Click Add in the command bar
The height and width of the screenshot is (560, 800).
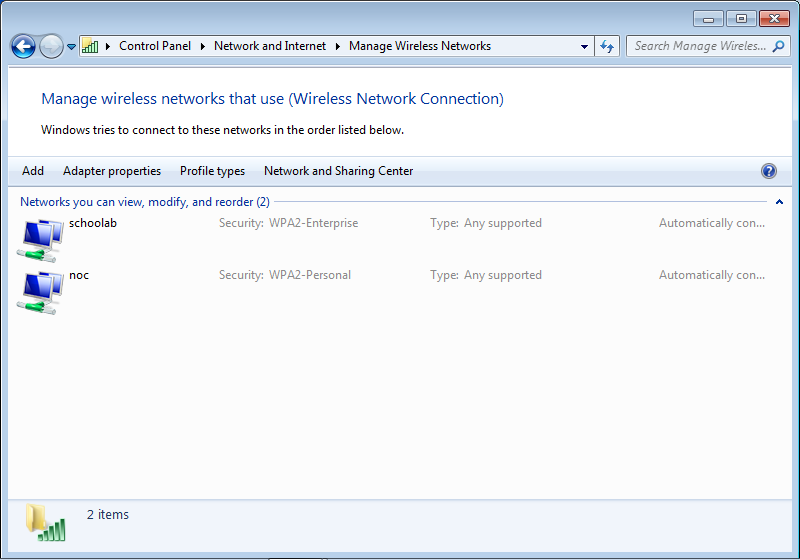coord(33,171)
